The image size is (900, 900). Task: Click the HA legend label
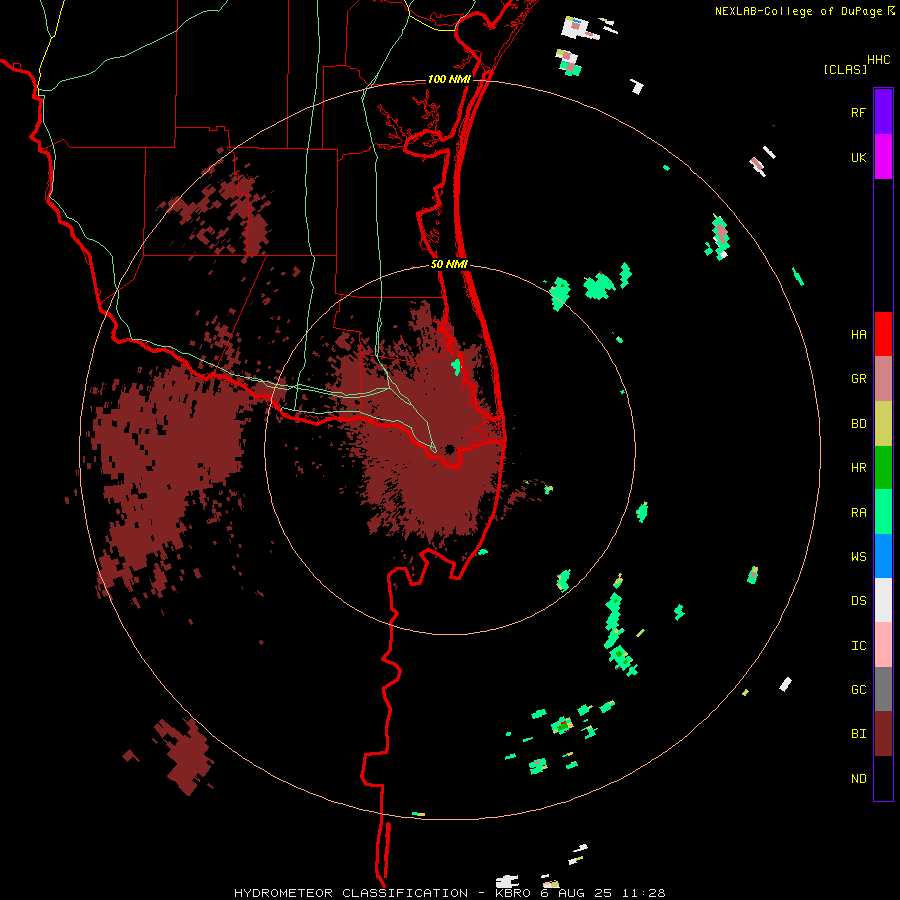tap(858, 335)
